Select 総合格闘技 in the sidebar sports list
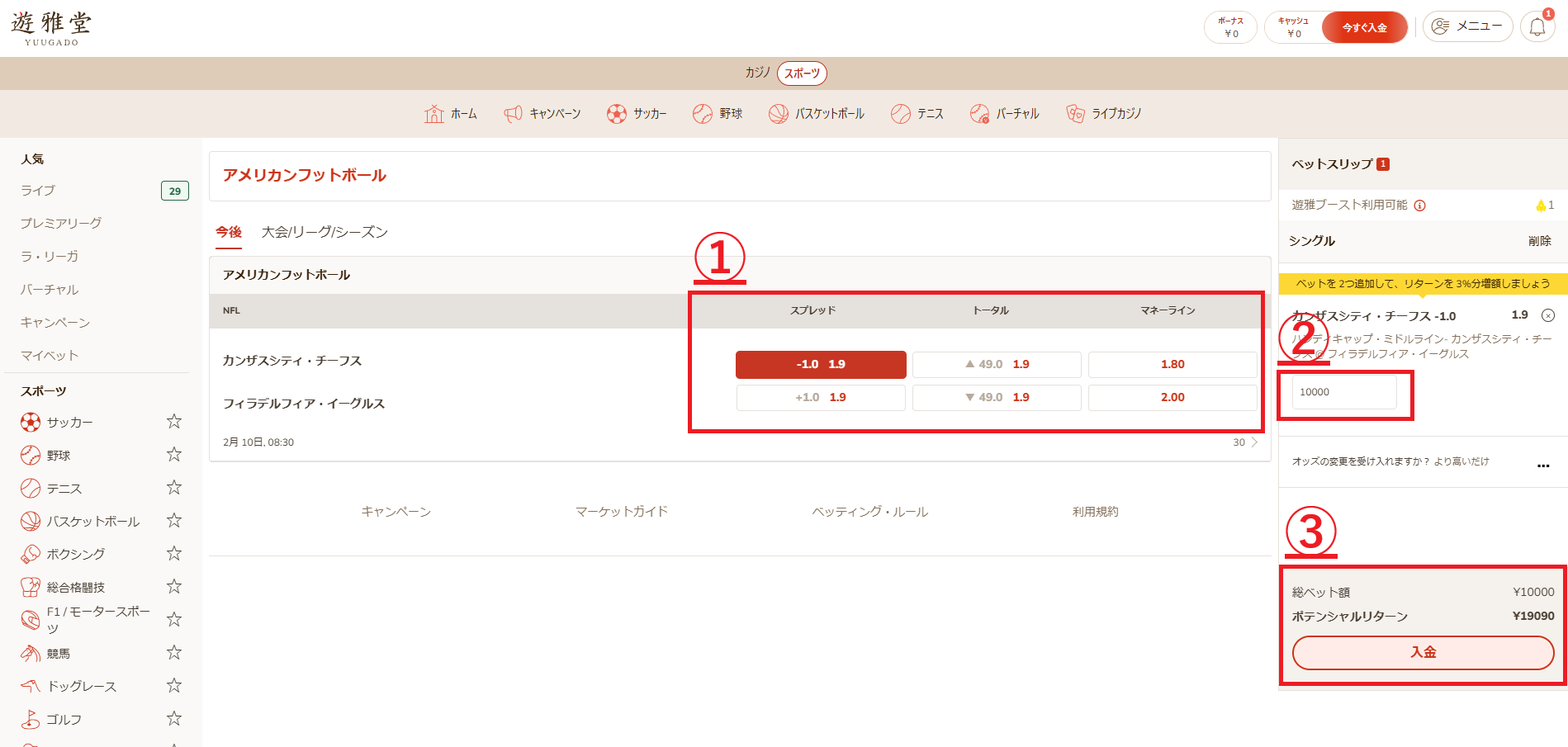The height and width of the screenshot is (747, 1568). [x=63, y=588]
